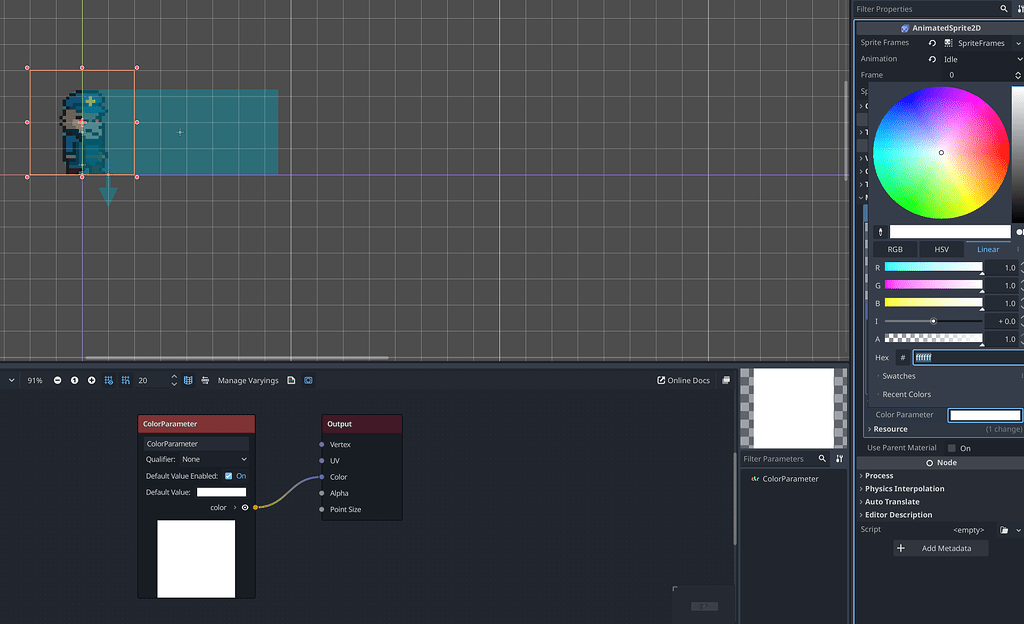Enable Default Value Enabled on ColorParameter node
This screenshot has height=624, width=1024.
click(230, 476)
